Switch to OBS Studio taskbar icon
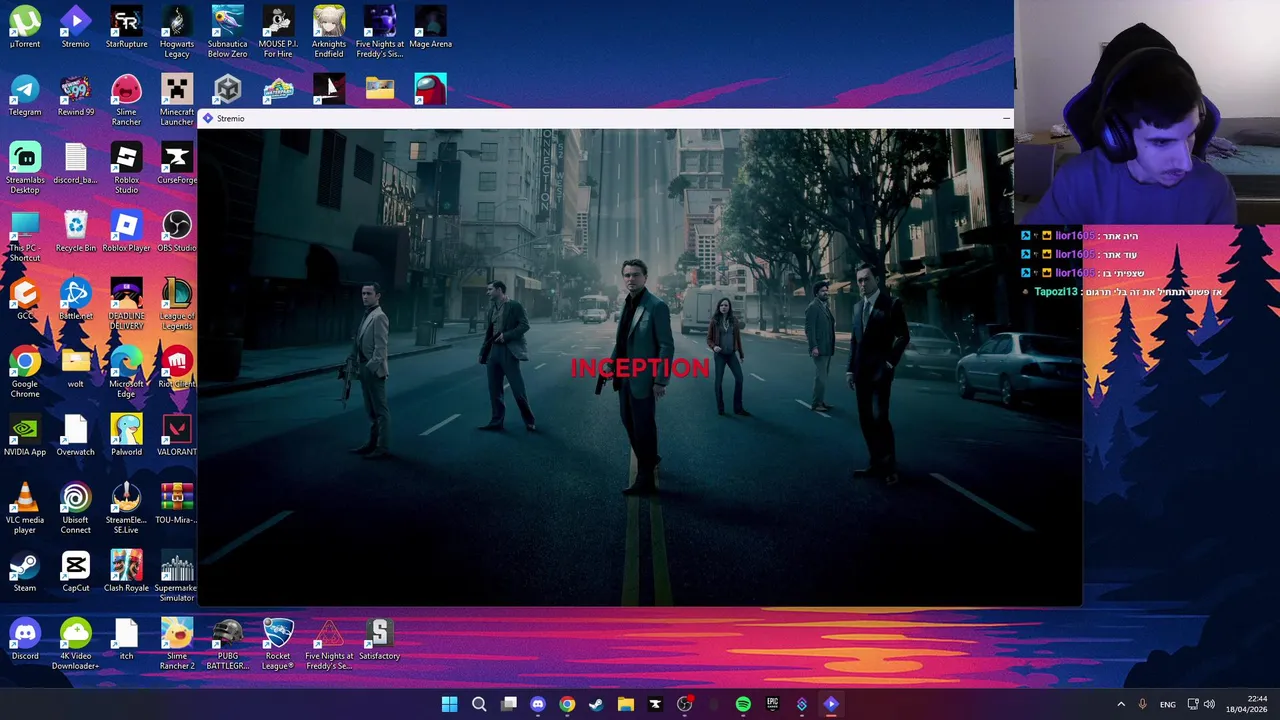1280x720 pixels. 684,704
